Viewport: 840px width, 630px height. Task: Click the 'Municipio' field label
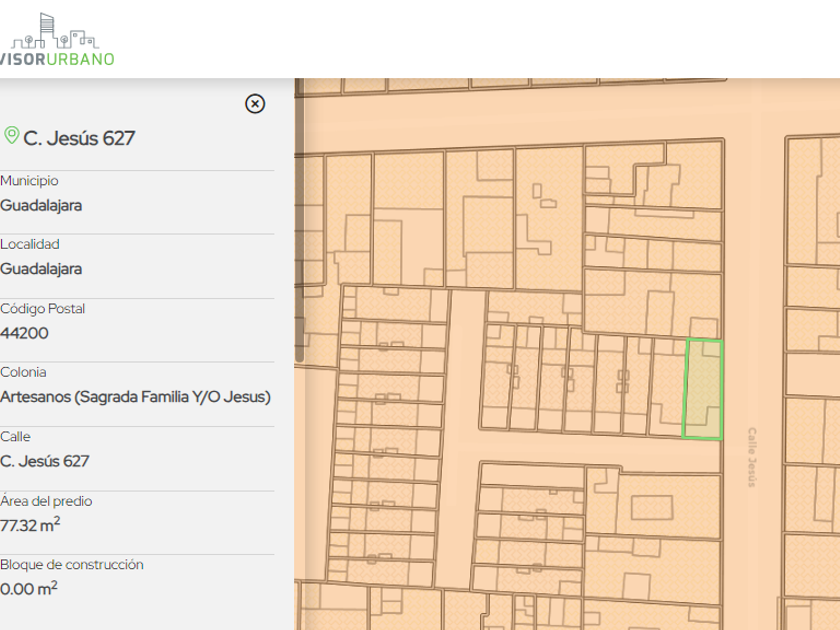point(29,181)
